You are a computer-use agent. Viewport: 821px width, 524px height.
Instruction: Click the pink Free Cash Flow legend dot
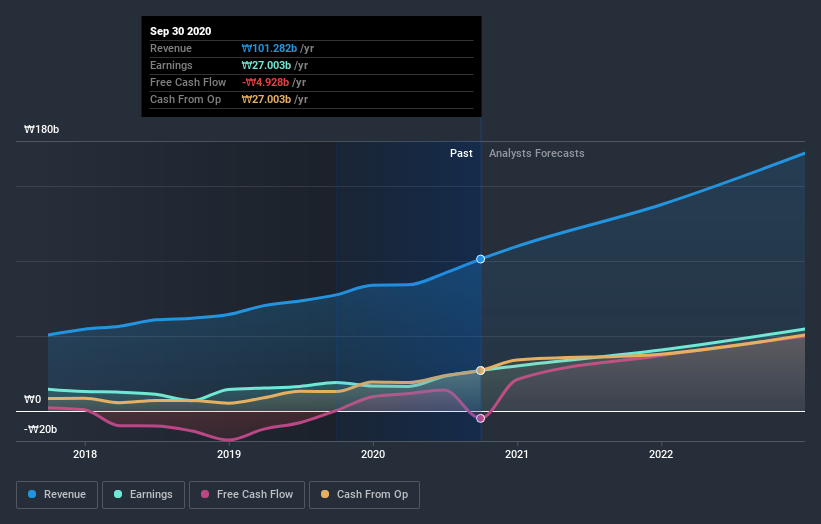pos(205,494)
